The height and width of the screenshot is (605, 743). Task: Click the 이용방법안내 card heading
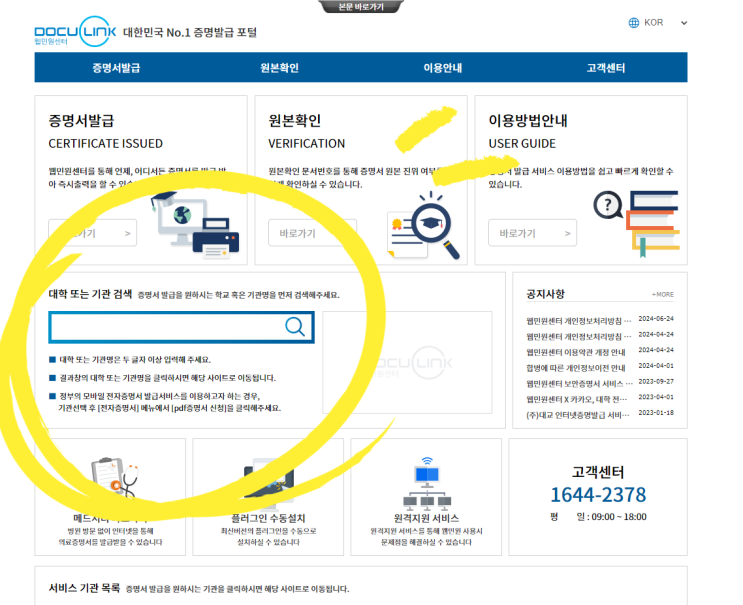click(528, 120)
